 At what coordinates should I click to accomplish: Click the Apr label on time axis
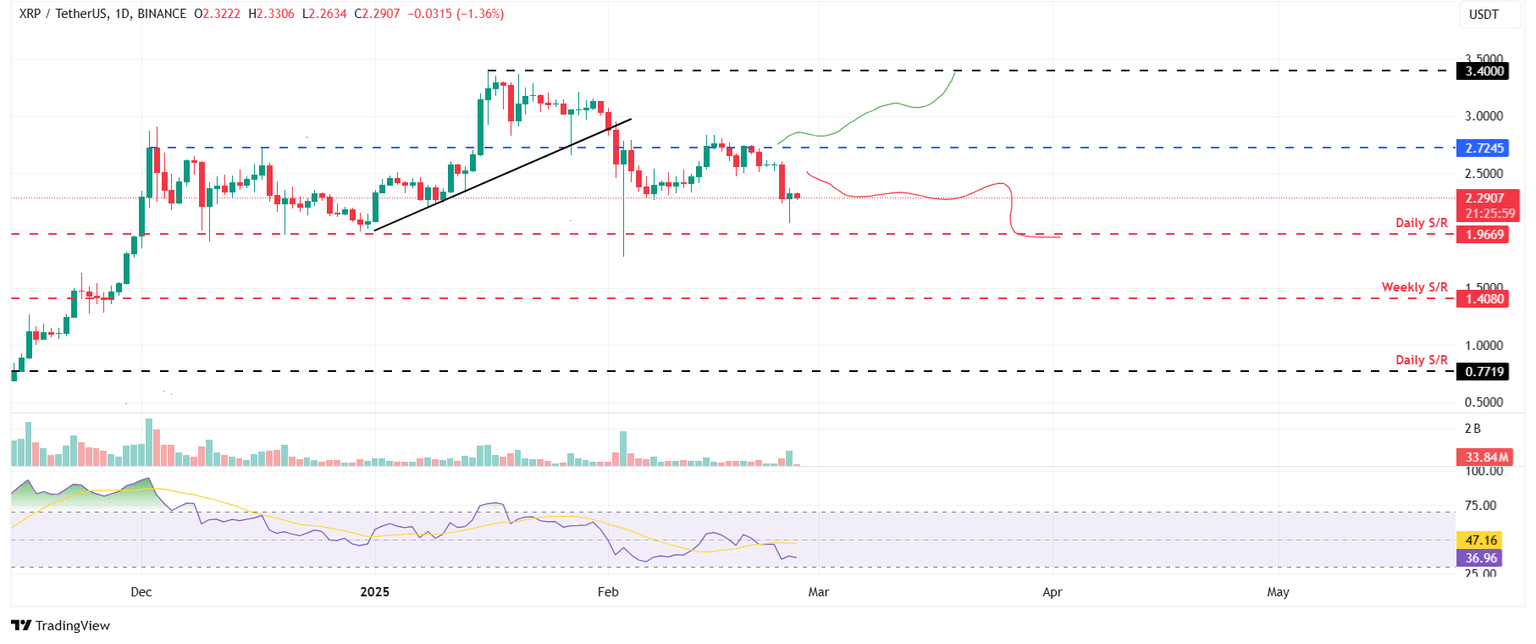pos(1052,592)
